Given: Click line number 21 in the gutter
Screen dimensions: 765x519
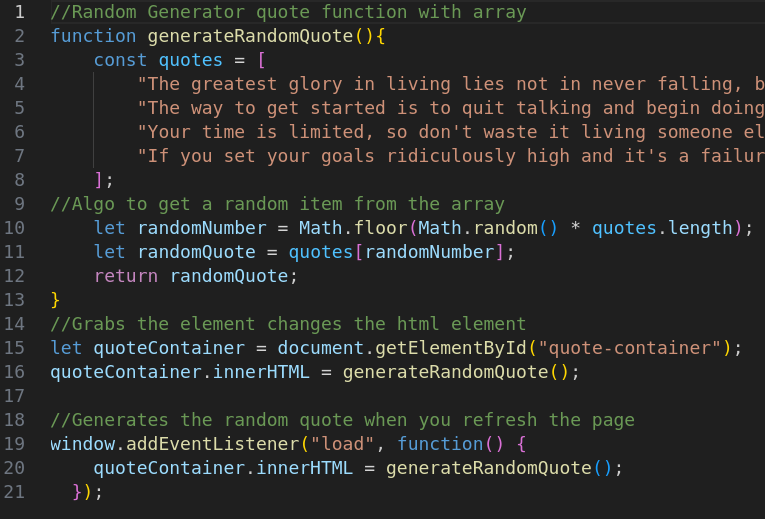Looking at the screenshot, I should click(x=14, y=492).
